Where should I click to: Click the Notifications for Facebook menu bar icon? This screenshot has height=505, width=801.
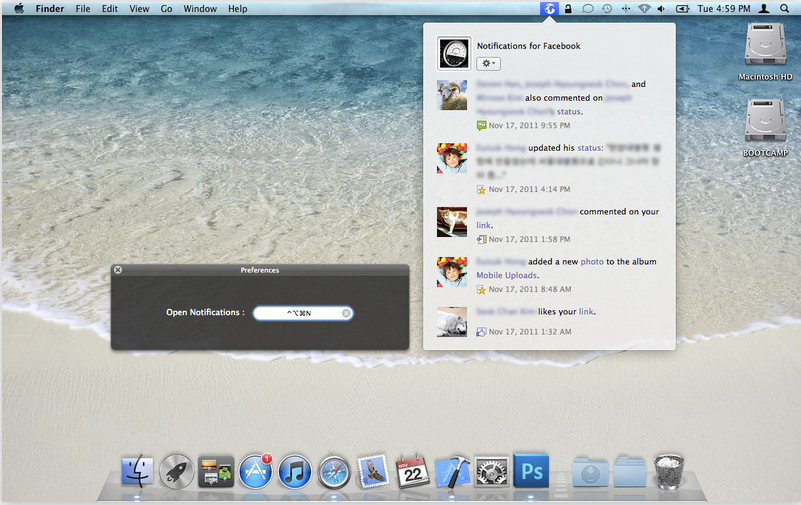click(549, 8)
